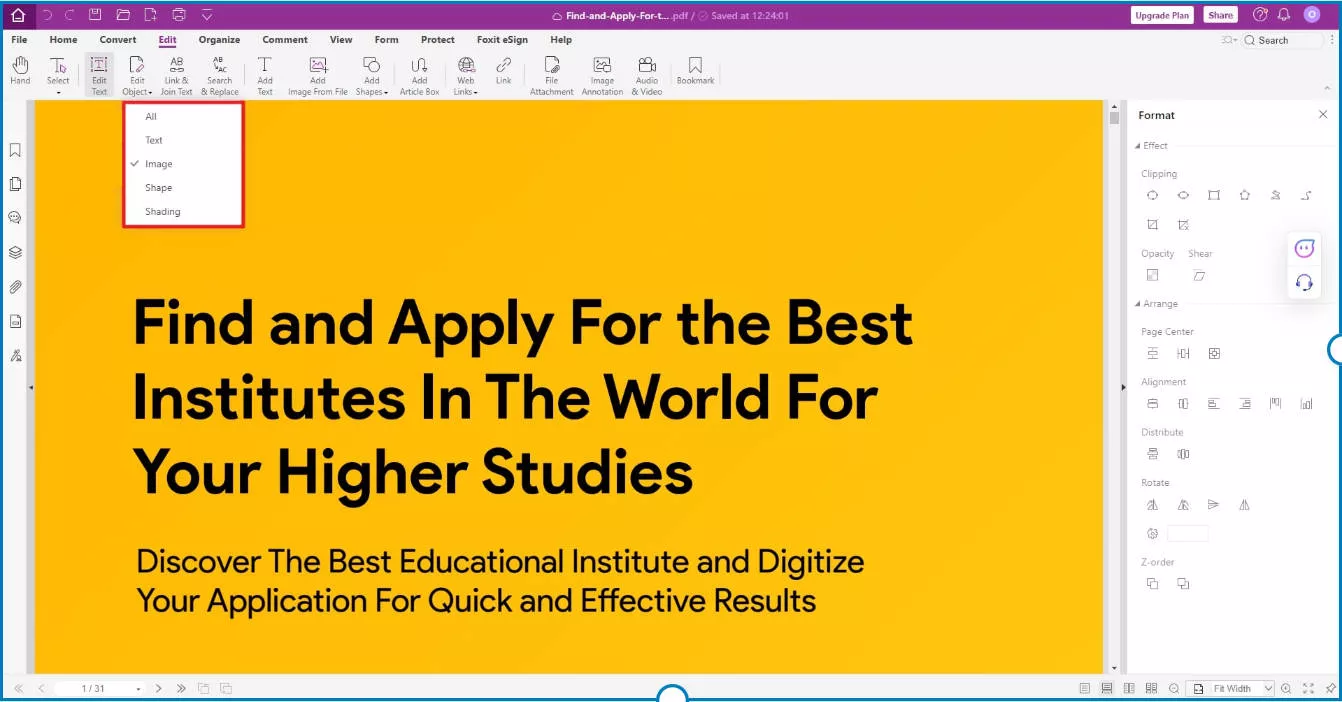Screen dimensions: 1342x702
Task: Save the document with the floppy icon
Action: [x=95, y=15]
